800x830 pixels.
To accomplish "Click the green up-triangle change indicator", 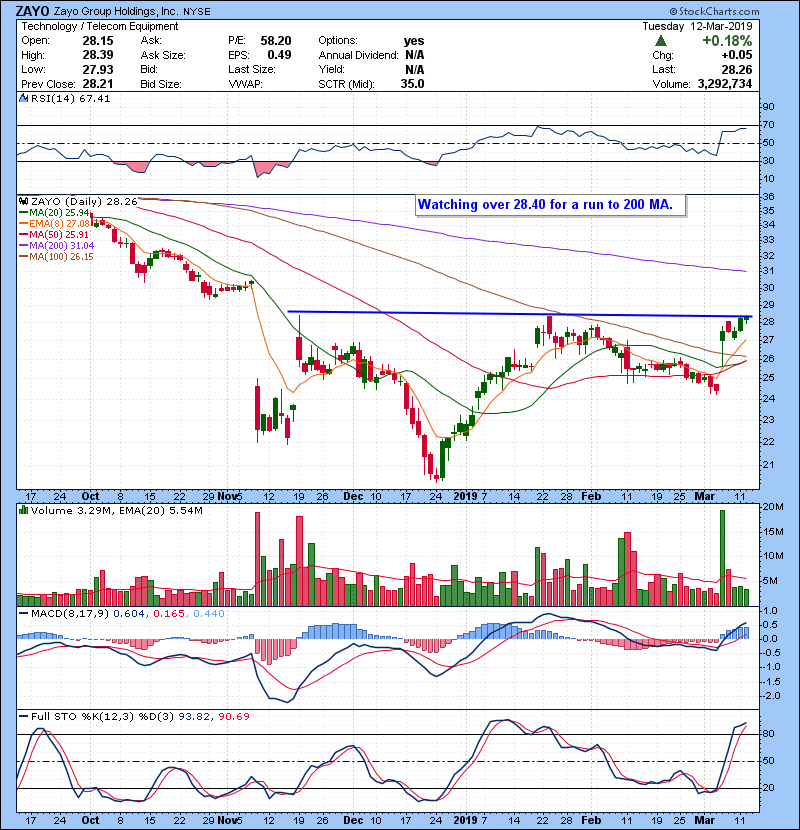I will coord(660,41).
